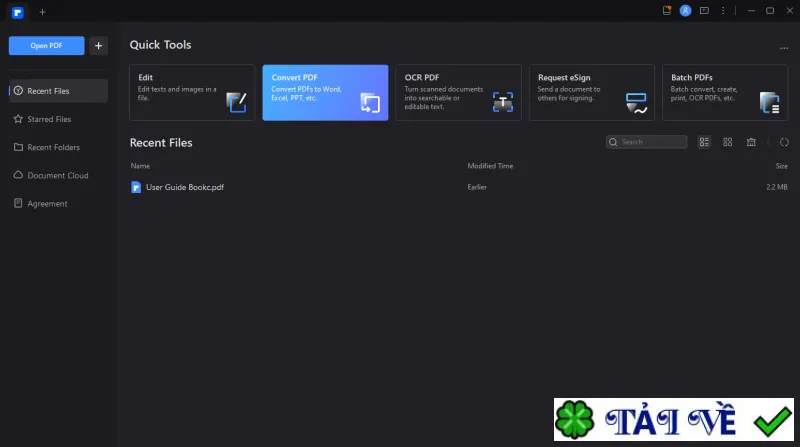Sort by Size column header
Screen dimensions: 800x447
coord(781,166)
